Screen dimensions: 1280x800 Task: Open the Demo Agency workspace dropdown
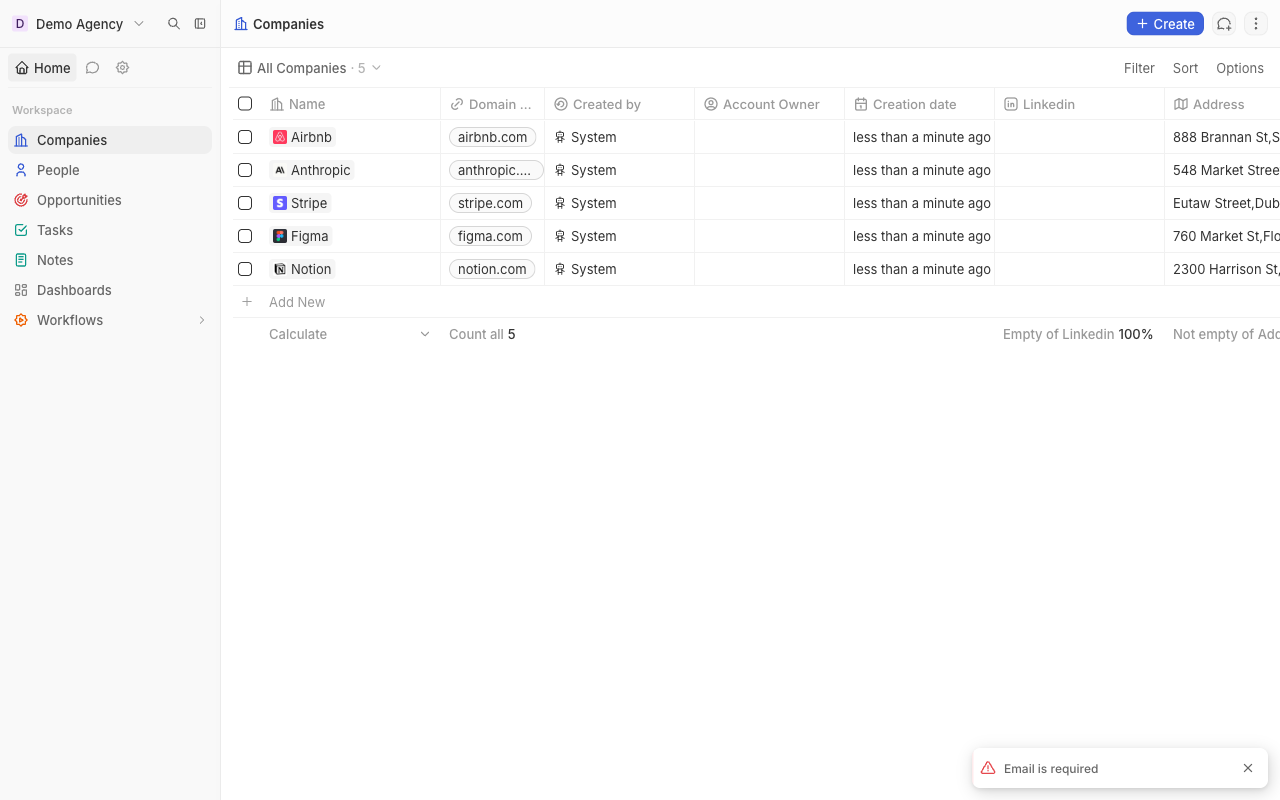click(x=80, y=24)
